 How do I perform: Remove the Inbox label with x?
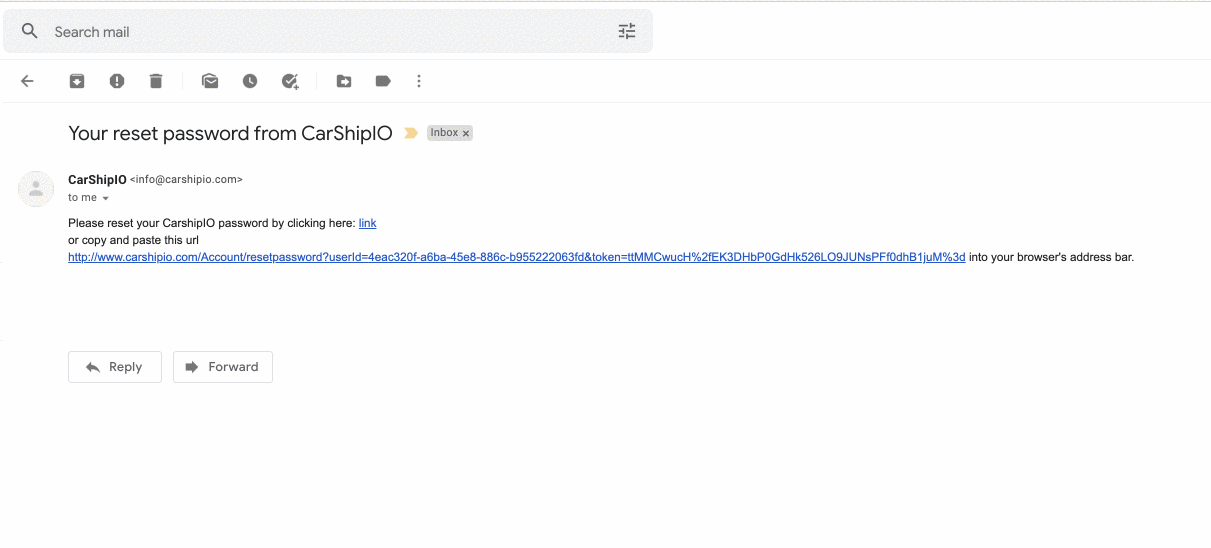pyautogui.click(x=466, y=133)
